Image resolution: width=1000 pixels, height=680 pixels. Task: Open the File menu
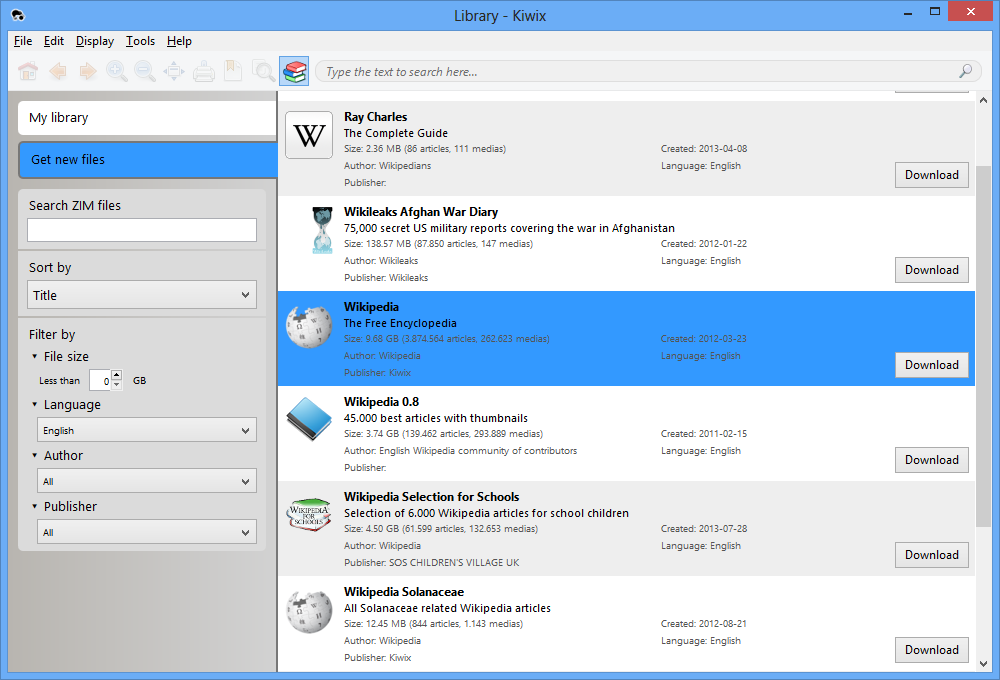pos(23,41)
